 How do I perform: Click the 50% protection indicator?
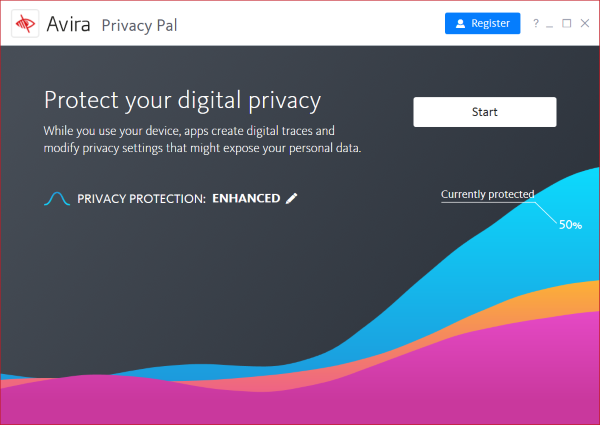click(571, 225)
